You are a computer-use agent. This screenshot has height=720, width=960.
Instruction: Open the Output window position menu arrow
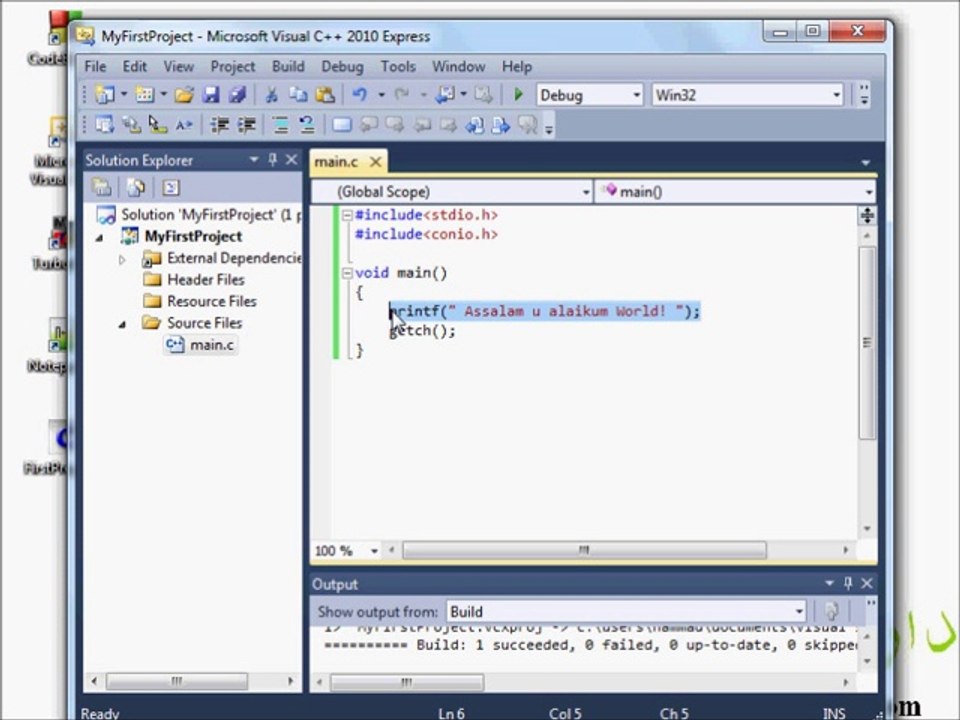pyautogui.click(x=829, y=583)
